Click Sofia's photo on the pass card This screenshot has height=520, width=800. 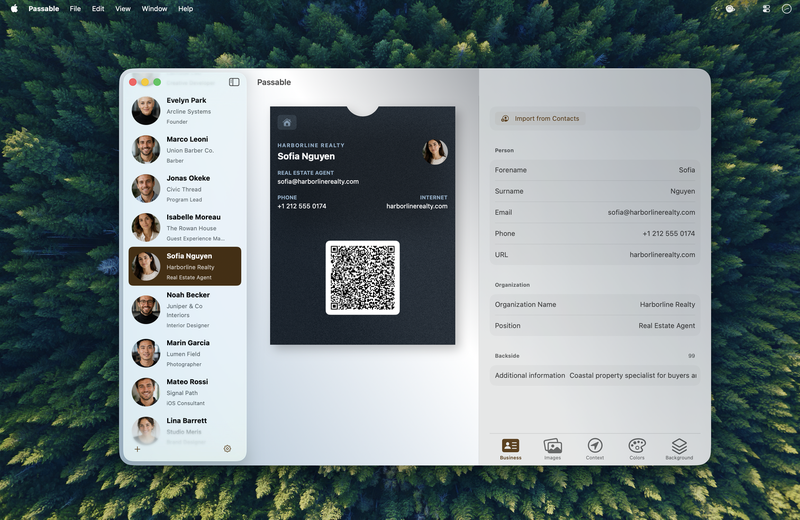pos(435,152)
